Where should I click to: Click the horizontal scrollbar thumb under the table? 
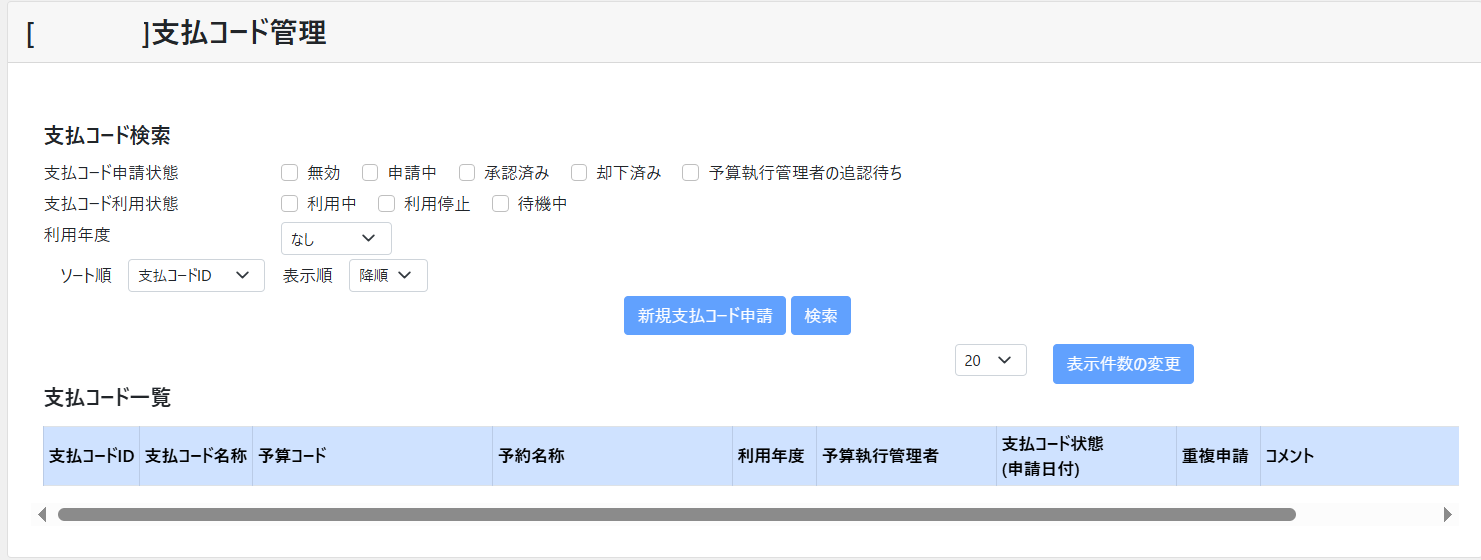point(676,514)
